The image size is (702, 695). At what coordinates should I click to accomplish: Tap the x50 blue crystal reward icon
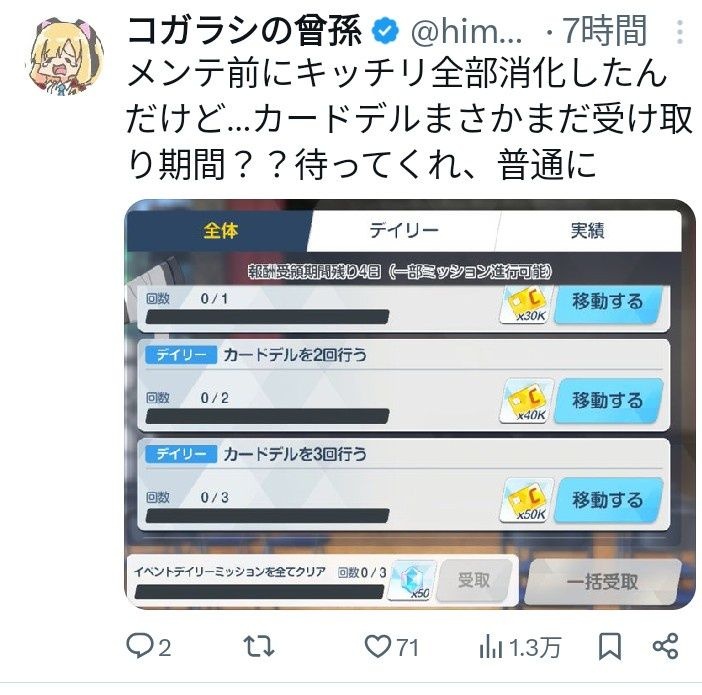point(412,581)
